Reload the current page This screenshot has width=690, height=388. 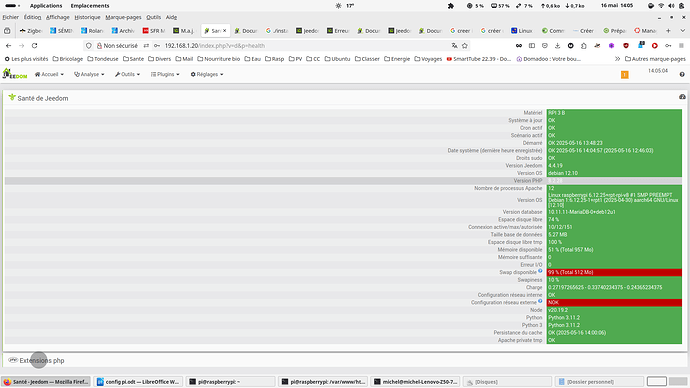34,45
